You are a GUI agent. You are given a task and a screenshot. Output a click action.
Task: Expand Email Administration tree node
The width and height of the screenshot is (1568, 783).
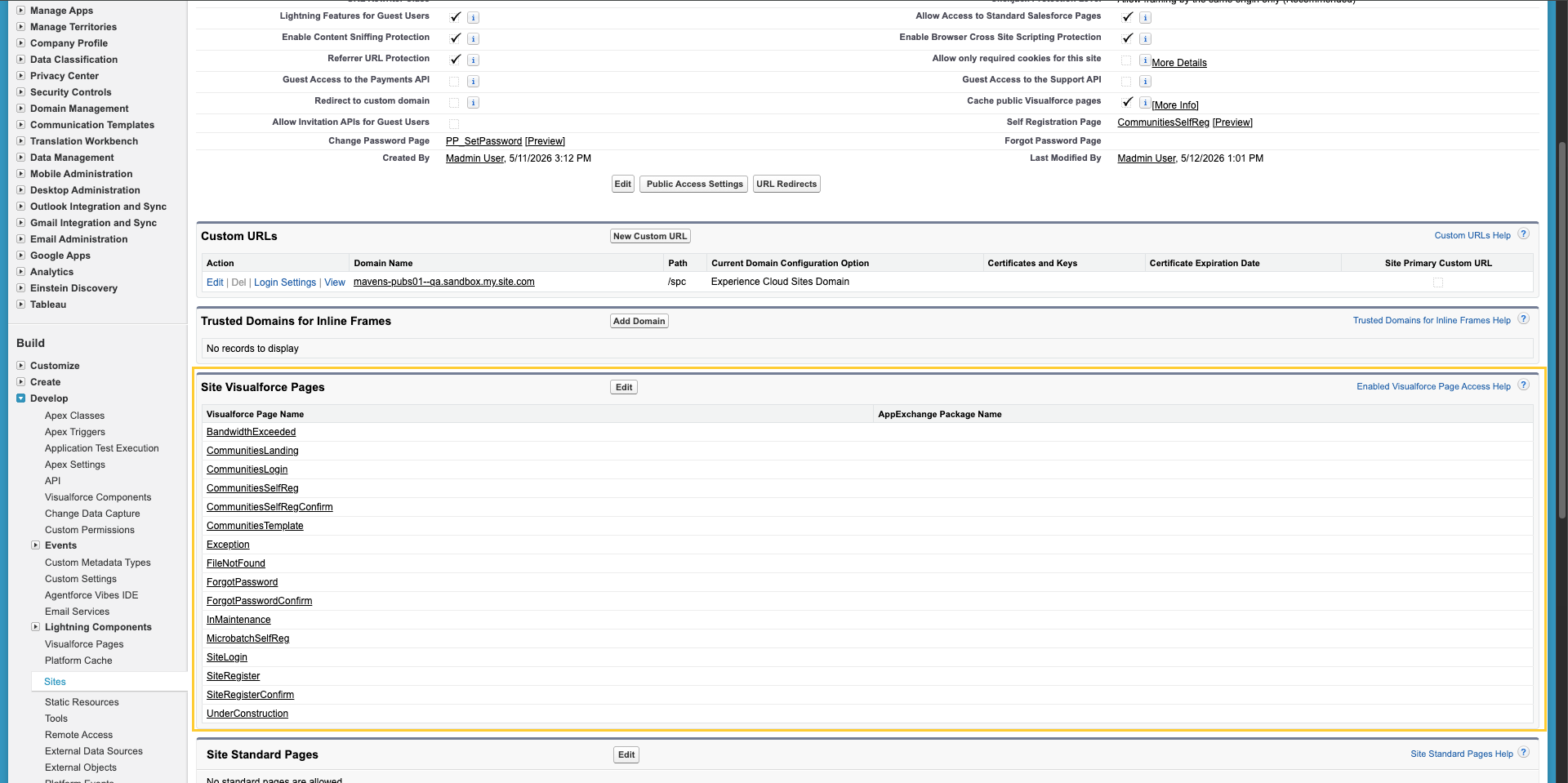pyautogui.click(x=21, y=239)
